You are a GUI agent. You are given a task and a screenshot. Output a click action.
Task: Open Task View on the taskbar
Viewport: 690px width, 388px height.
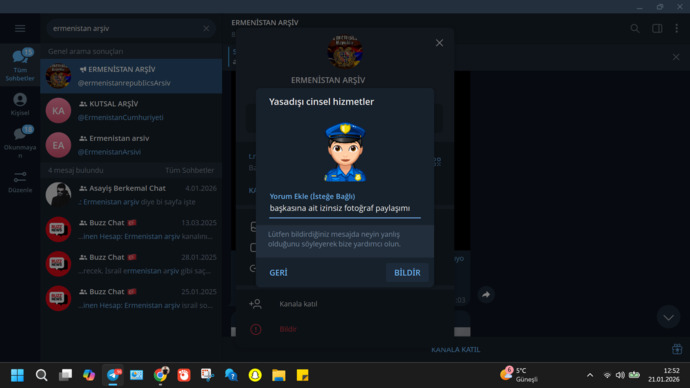[x=65, y=375]
